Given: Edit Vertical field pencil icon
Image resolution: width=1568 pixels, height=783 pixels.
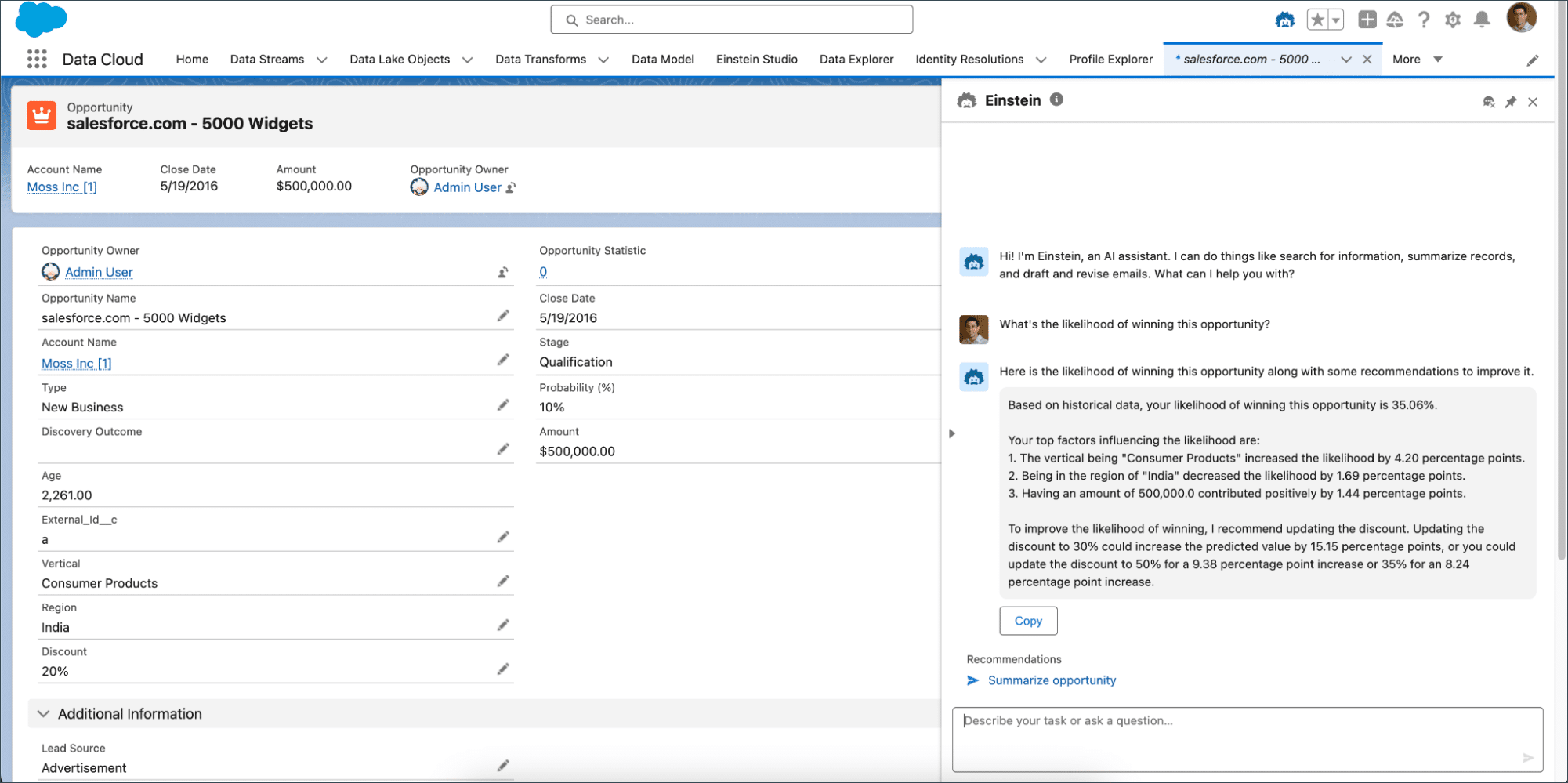Looking at the screenshot, I should (503, 581).
